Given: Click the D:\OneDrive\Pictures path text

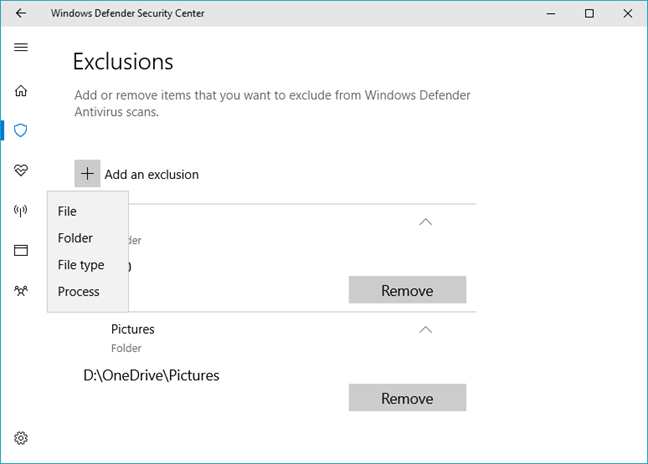Looking at the screenshot, I should click(x=151, y=376).
